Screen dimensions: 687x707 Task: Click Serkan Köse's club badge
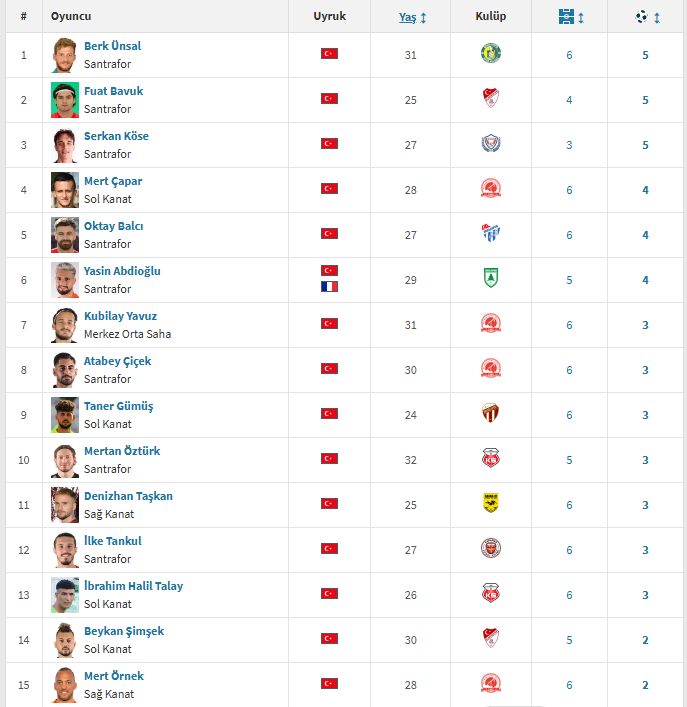tap(490, 143)
